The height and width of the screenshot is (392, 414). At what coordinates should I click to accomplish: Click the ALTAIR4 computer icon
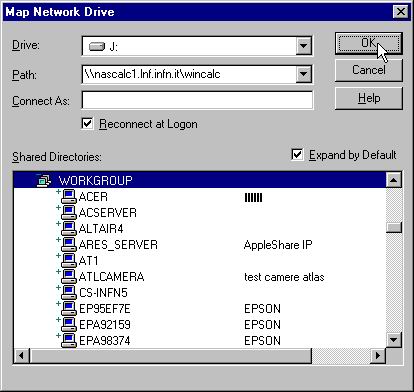(x=69, y=228)
